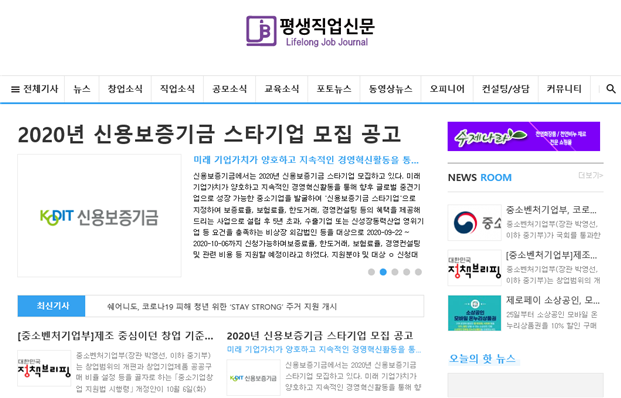621x398 pixels.
Task: Open the 중소벤처기업부 government emblem thumbnail
Action: click(474, 223)
